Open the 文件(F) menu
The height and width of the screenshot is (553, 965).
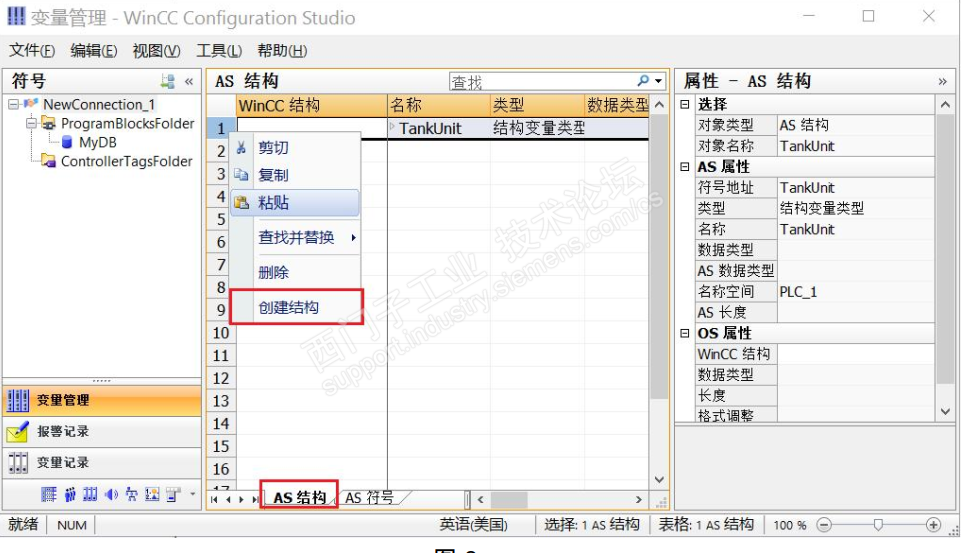(32, 50)
